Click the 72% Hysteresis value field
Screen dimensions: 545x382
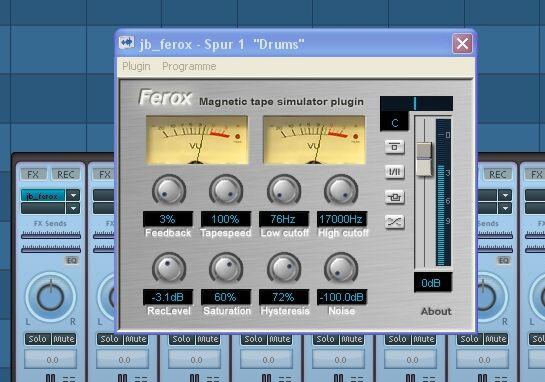284,297
